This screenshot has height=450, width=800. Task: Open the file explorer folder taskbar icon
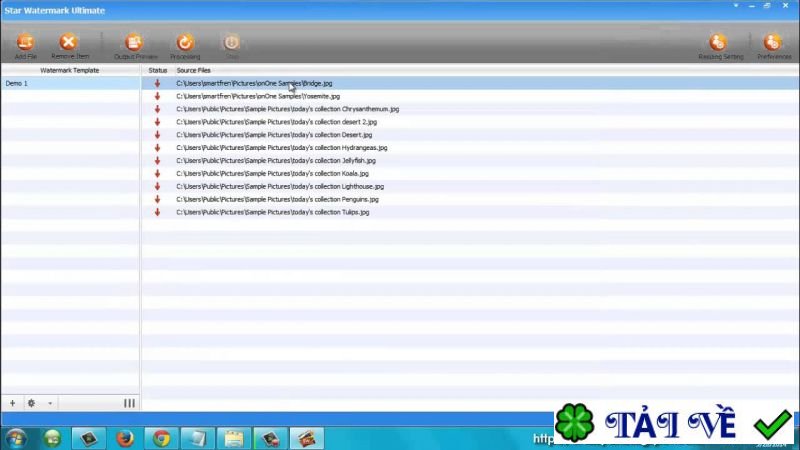click(x=234, y=438)
